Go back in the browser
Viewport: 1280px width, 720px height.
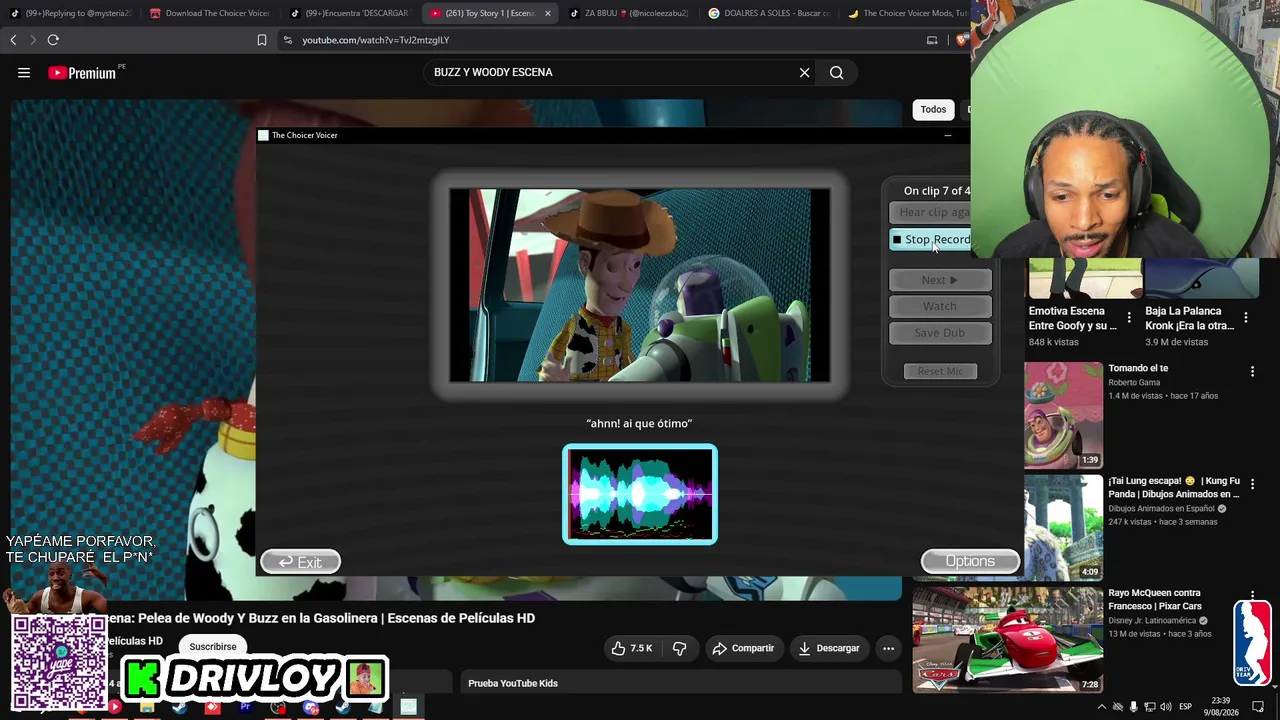pos(13,40)
